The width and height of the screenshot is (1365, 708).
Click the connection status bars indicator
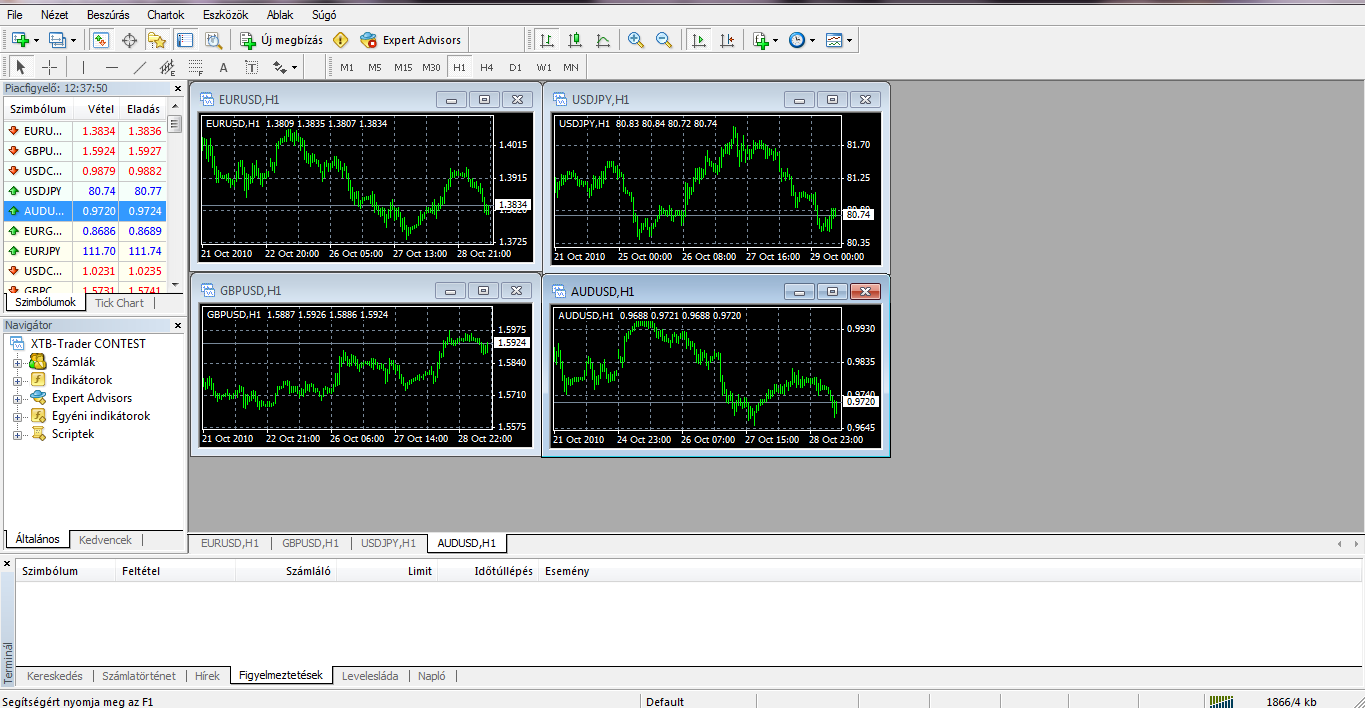(x=1221, y=701)
